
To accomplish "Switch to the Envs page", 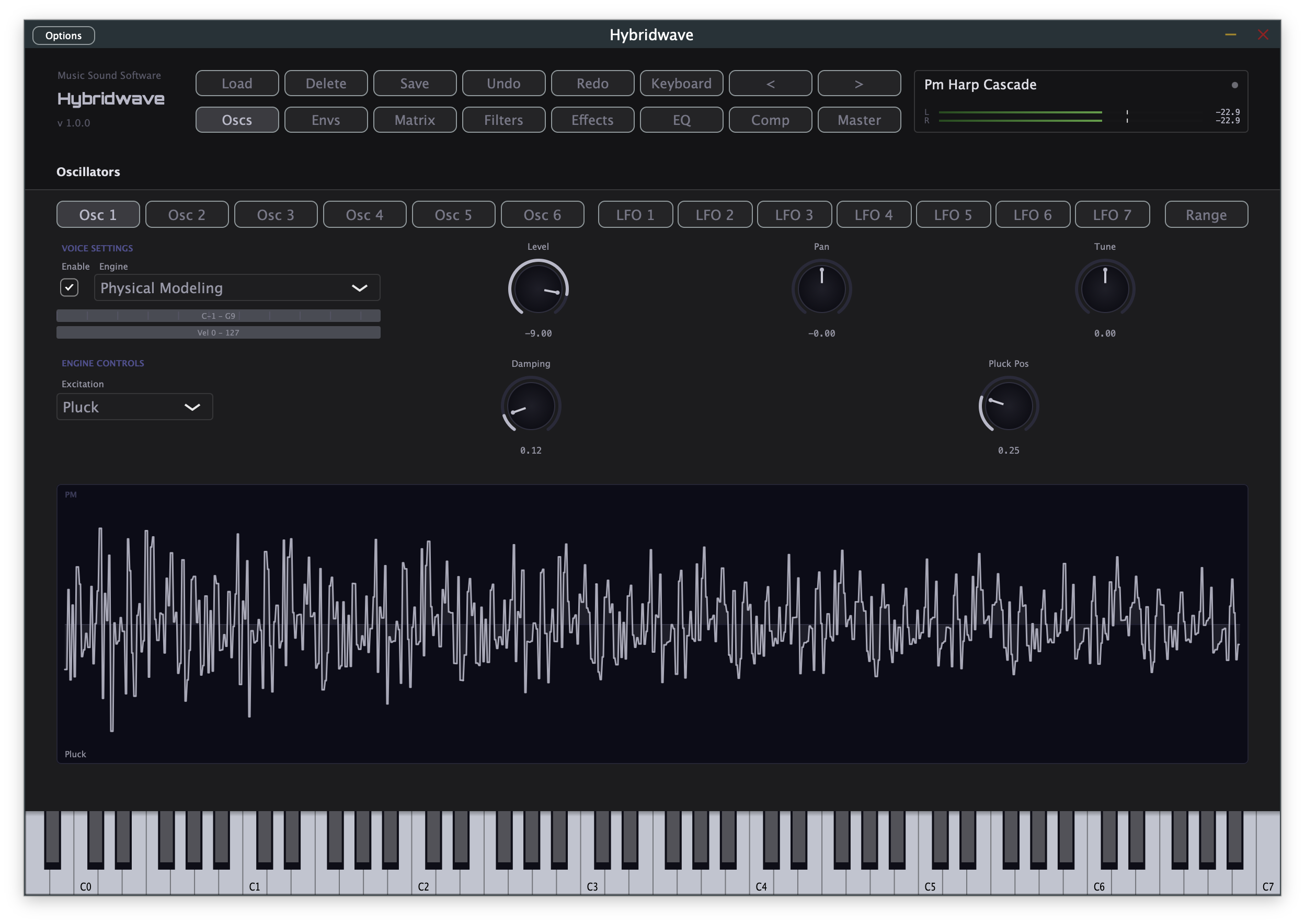I will coord(326,120).
